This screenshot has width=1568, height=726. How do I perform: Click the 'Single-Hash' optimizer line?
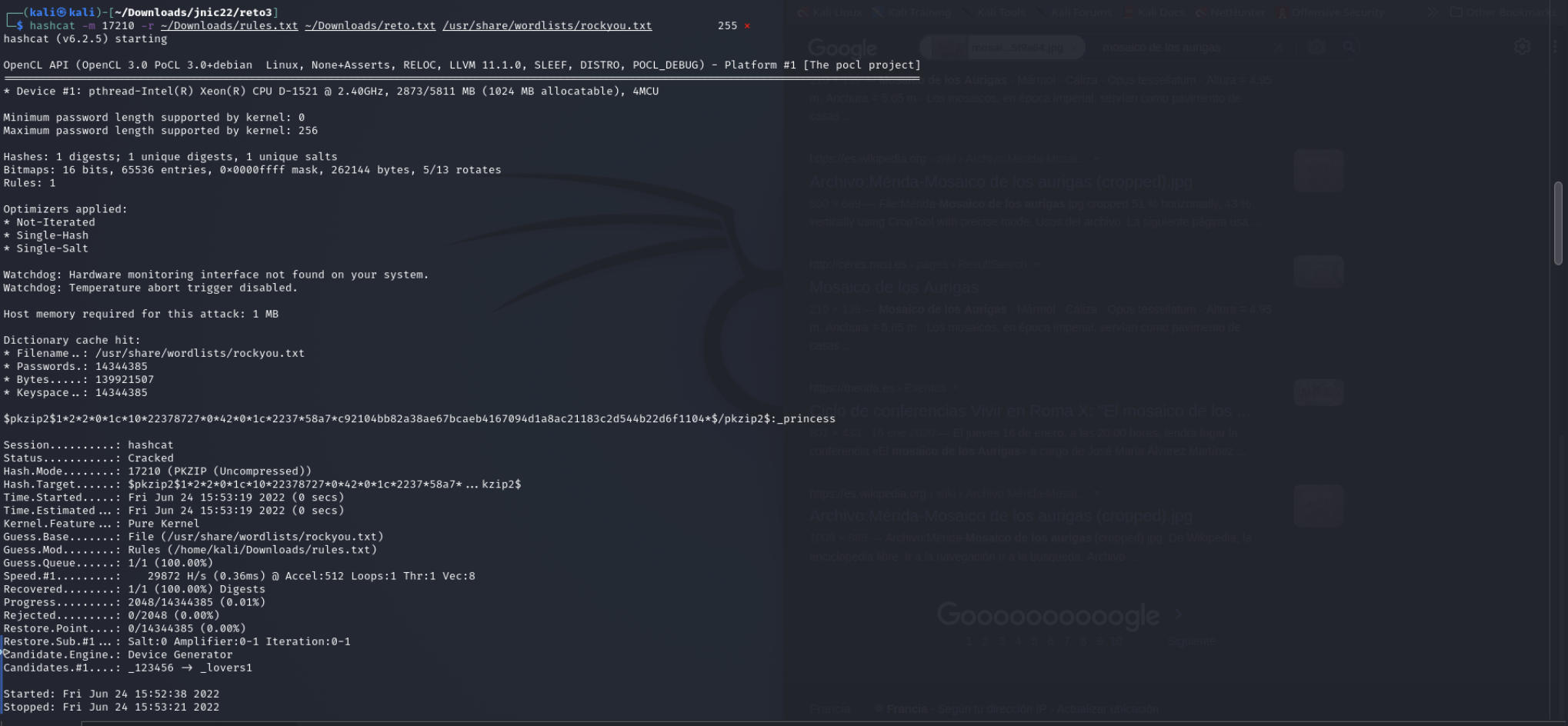point(45,235)
